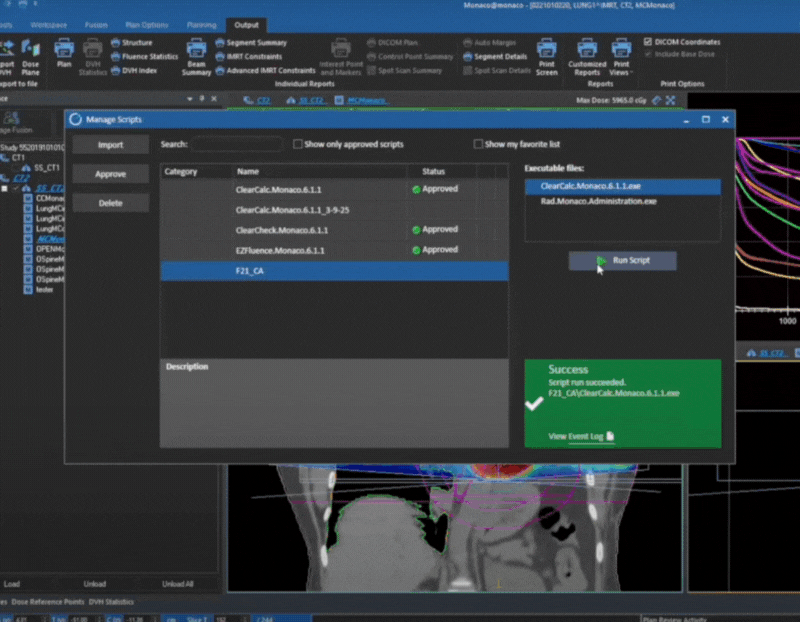Switch to the Fusion ribbon tab
Screen dimensions: 800x622
[96, 25]
